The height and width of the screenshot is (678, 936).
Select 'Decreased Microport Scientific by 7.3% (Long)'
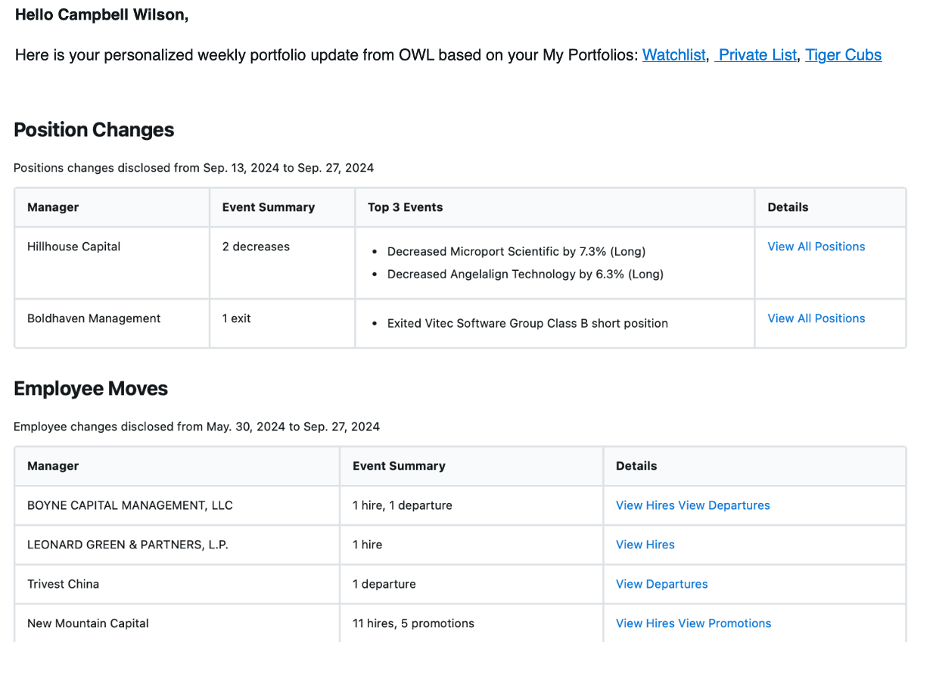(x=516, y=251)
